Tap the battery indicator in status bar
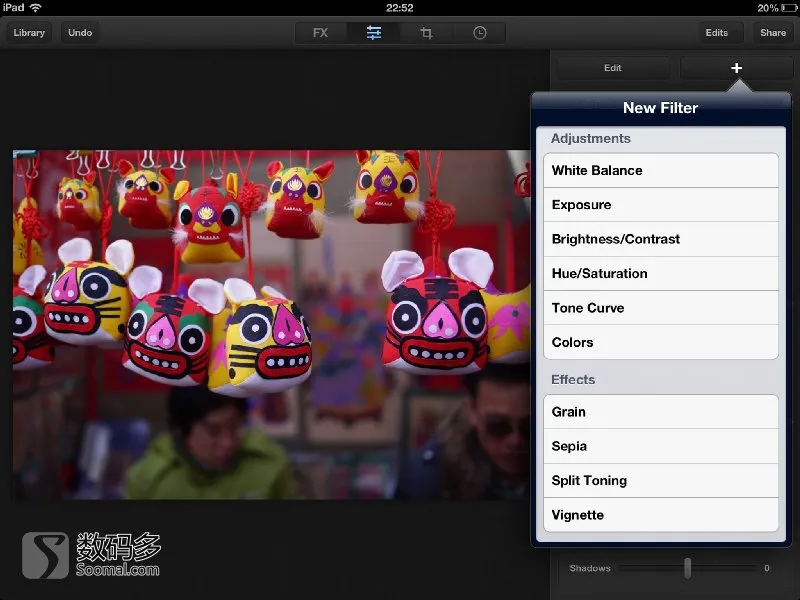800x600 pixels. 789,8
